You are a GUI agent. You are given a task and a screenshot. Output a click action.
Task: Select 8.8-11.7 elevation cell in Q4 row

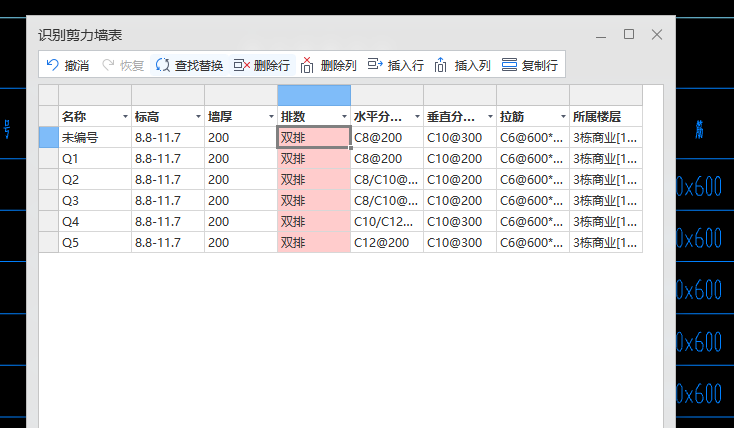click(168, 221)
